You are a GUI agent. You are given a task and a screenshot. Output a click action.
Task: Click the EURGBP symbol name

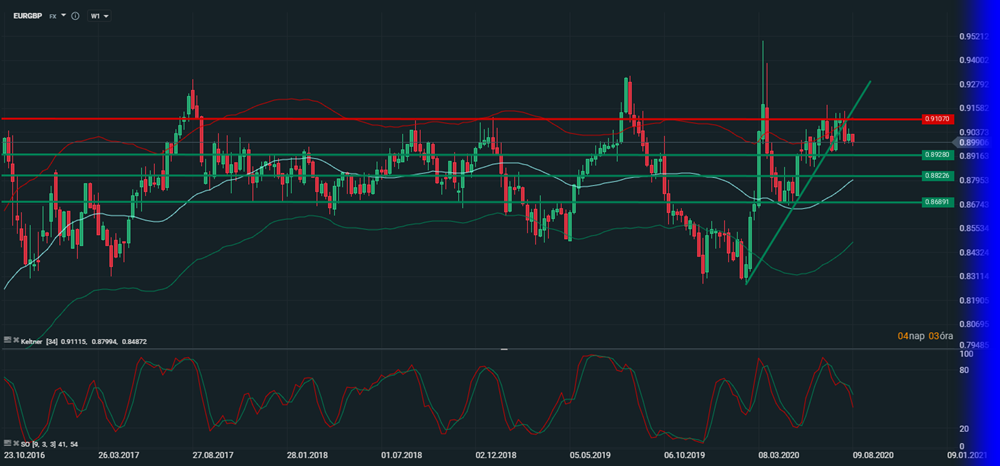point(27,16)
